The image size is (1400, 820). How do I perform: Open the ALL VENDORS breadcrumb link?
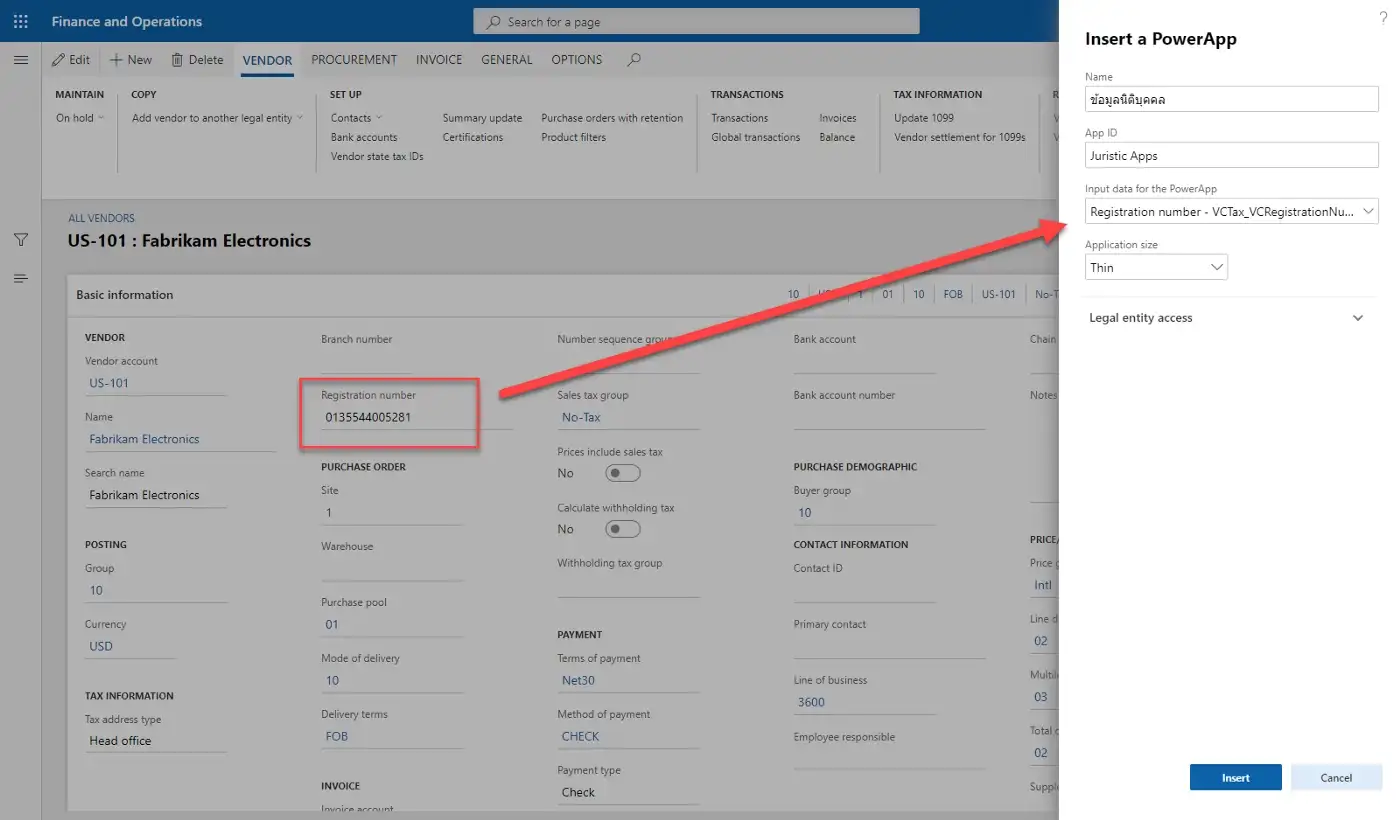(x=101, y=218)
